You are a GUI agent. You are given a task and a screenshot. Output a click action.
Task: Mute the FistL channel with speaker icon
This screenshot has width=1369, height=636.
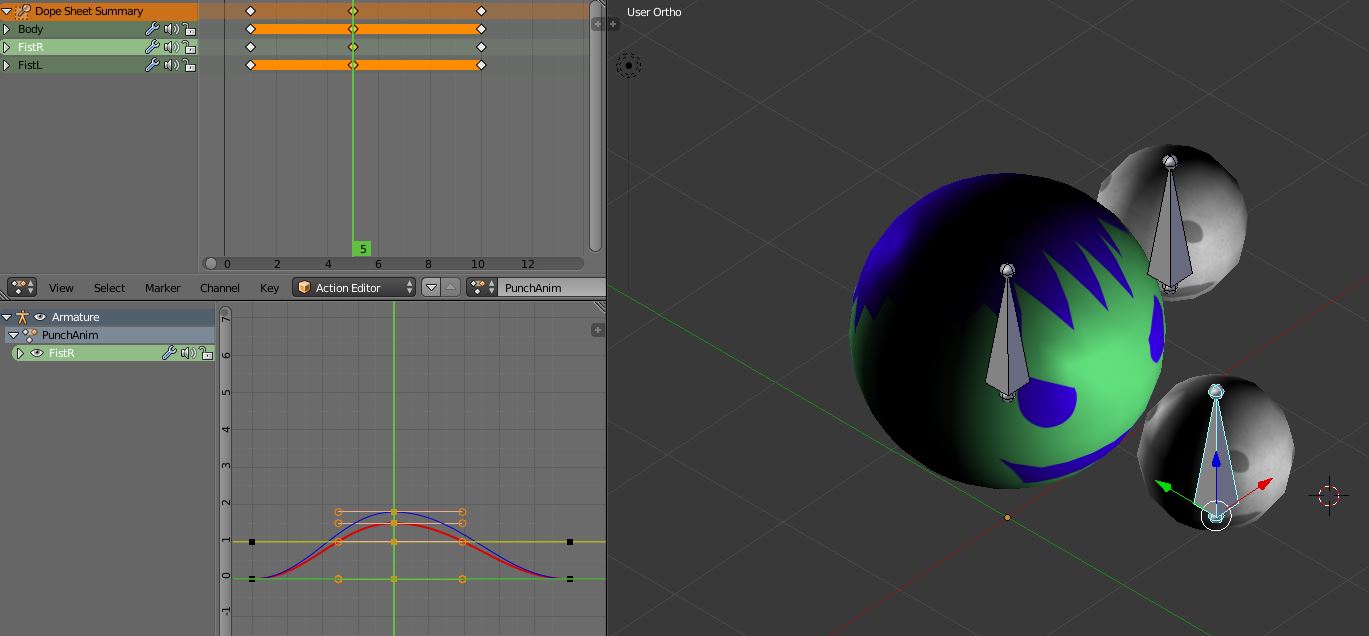click(171, 65)
